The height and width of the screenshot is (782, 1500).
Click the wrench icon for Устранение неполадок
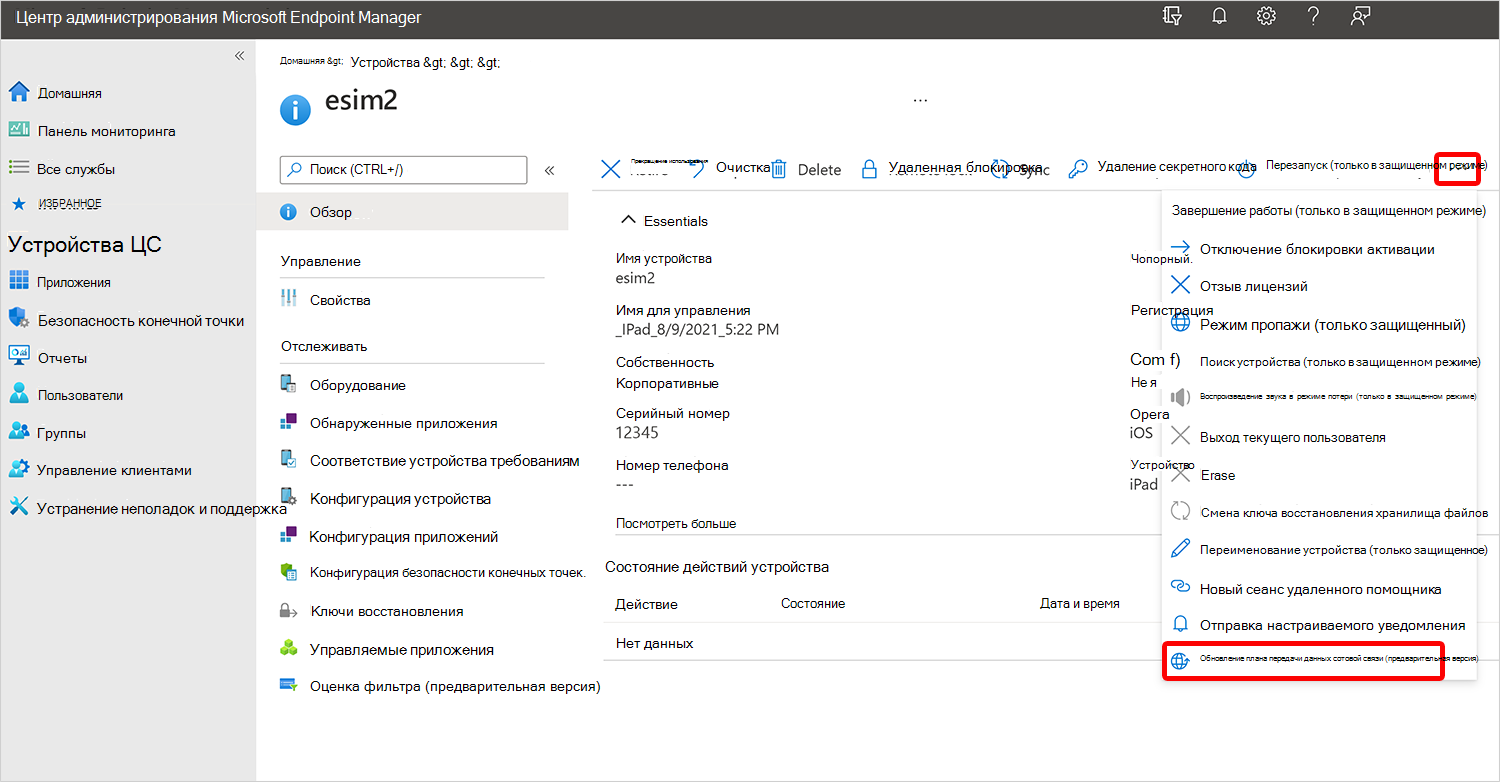tap(19, 507)
